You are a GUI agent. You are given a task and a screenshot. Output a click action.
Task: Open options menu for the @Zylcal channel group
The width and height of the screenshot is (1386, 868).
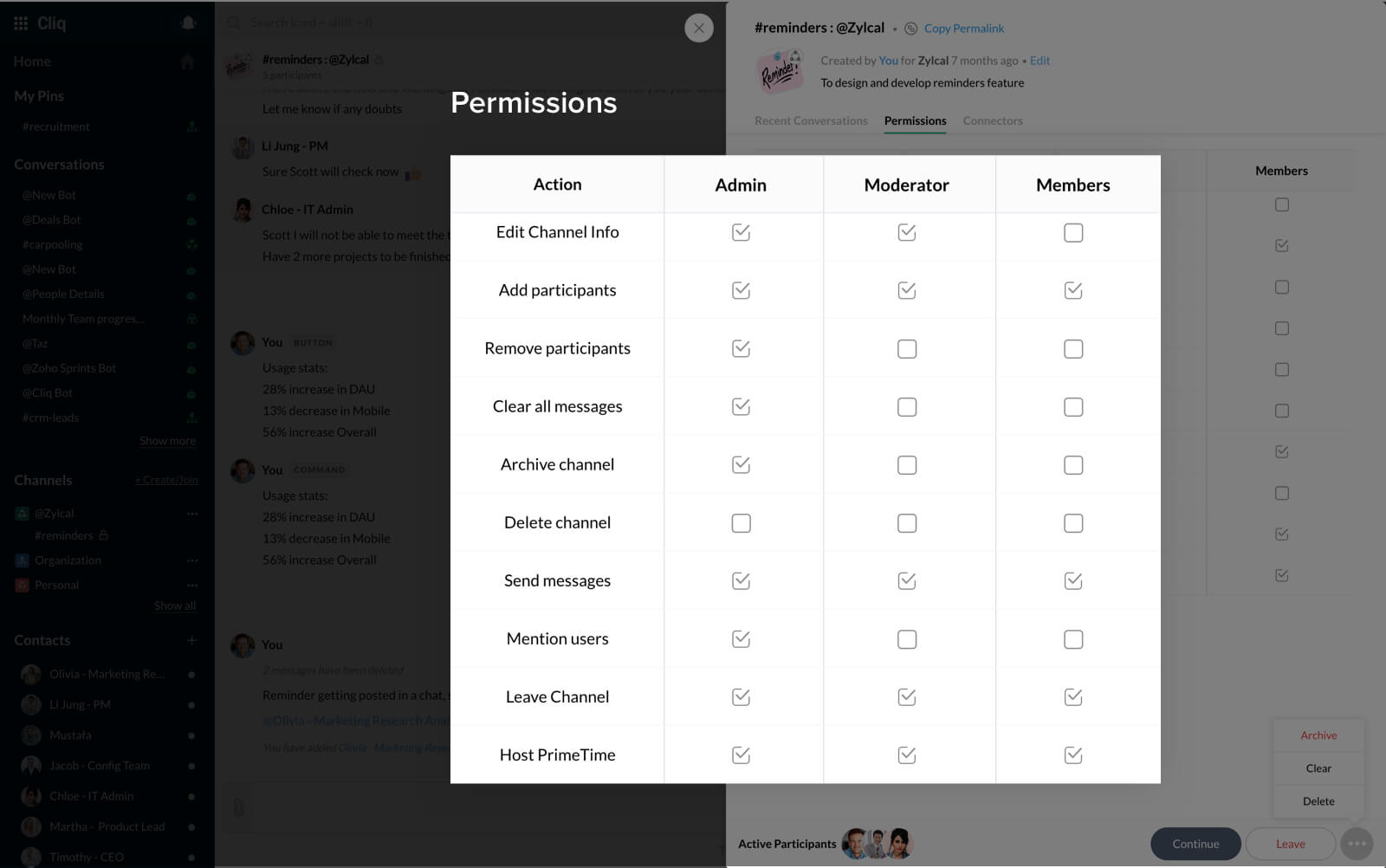point(192,514)
